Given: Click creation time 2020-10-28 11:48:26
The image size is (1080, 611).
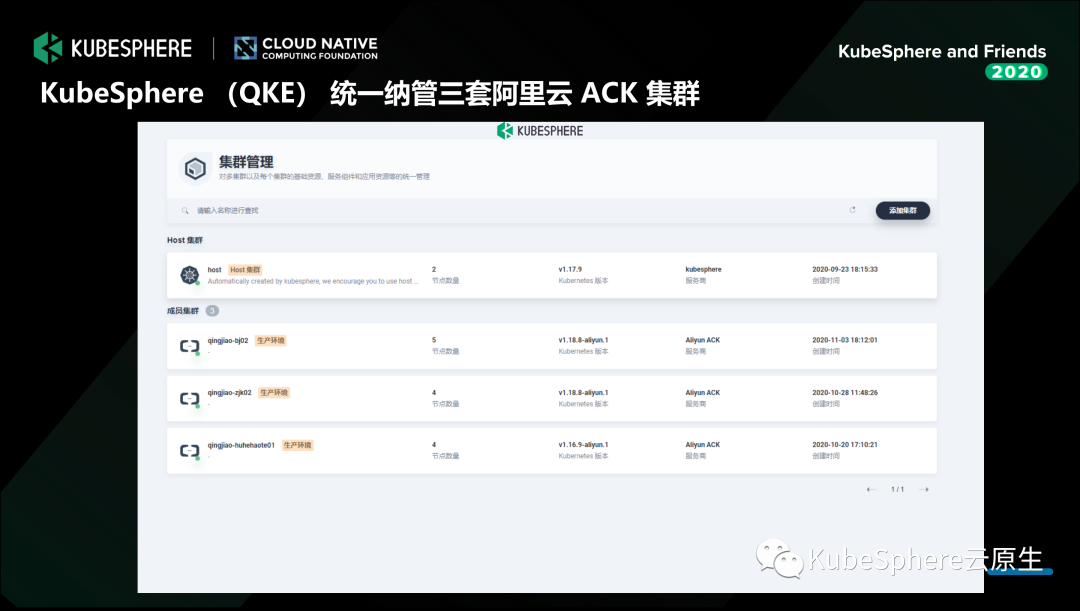Looking at the screenshot, I should [844, 393].
